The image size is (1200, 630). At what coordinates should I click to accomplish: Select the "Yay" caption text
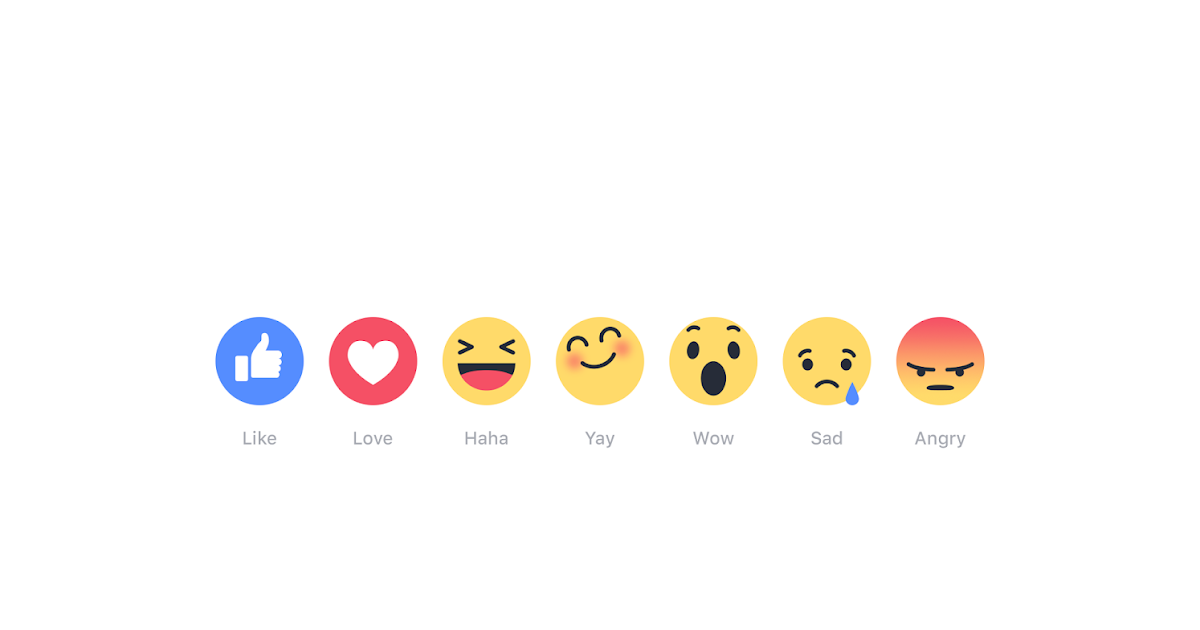[x=600, y=439]
